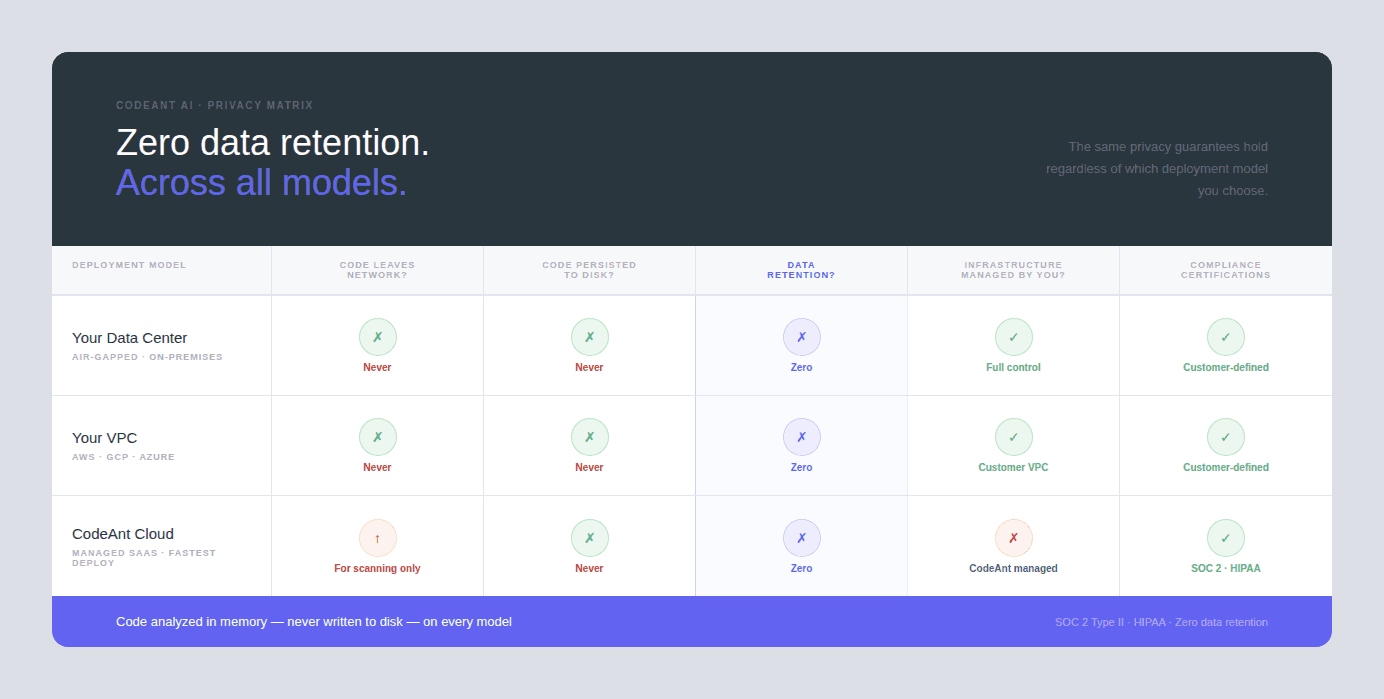Click the Your VPC row title
1384x699 pixels.
click(x=105, y=438)
